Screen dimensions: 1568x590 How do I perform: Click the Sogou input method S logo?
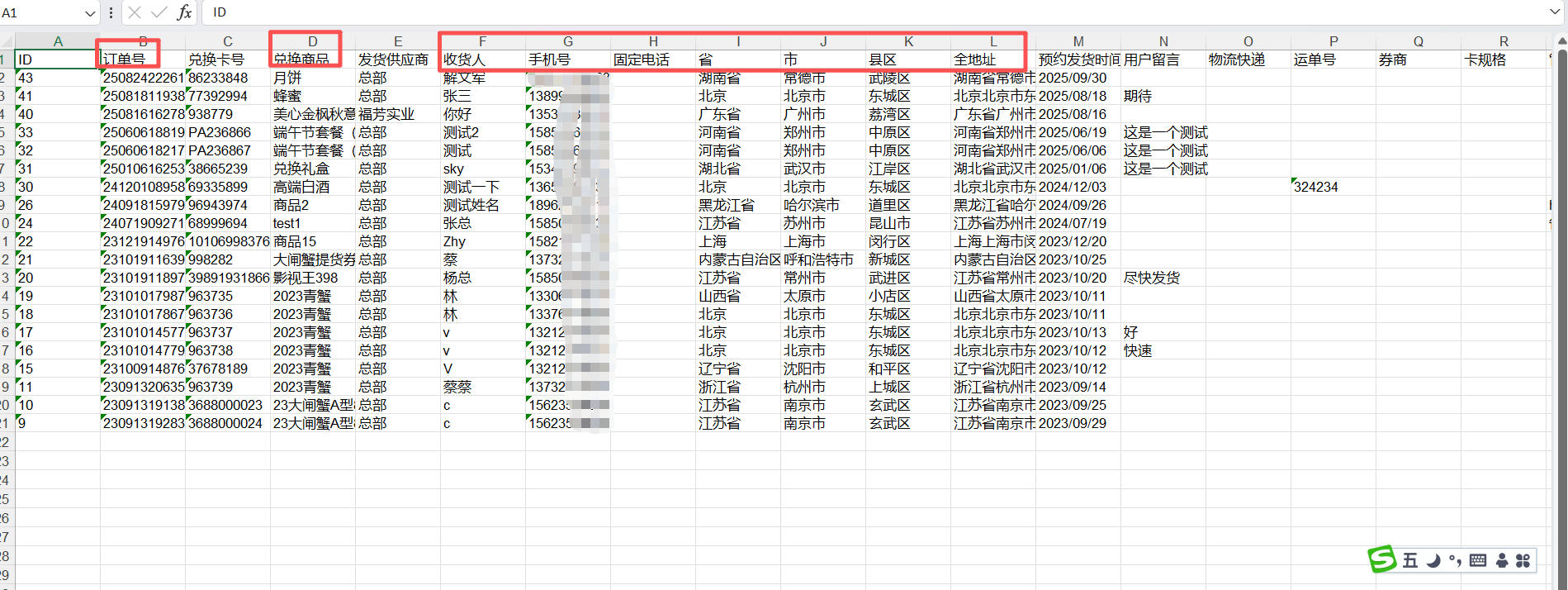1381,559
